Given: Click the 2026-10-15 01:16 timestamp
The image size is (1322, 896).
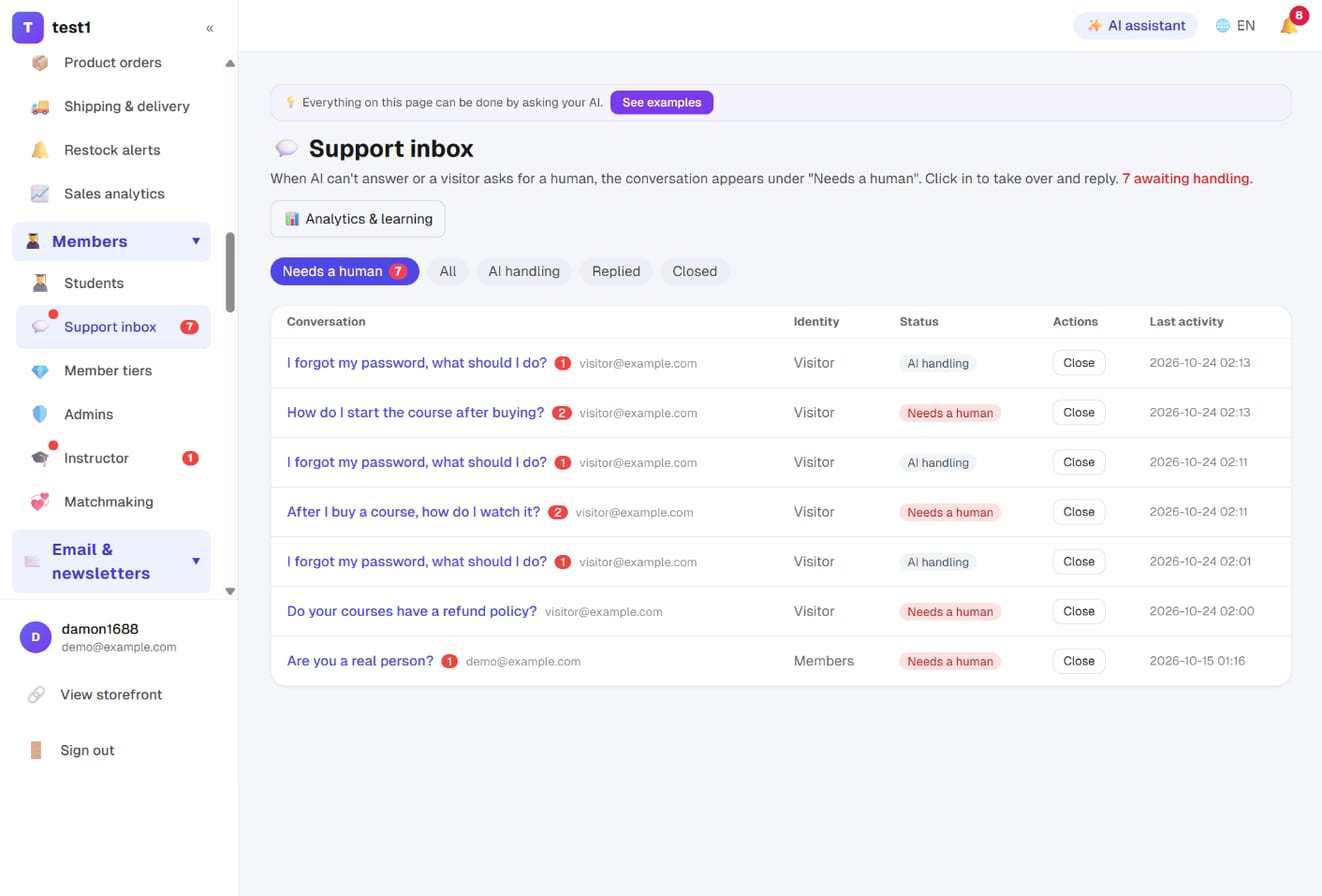Looking at the screenshot, I should (x=1197, y=661).
